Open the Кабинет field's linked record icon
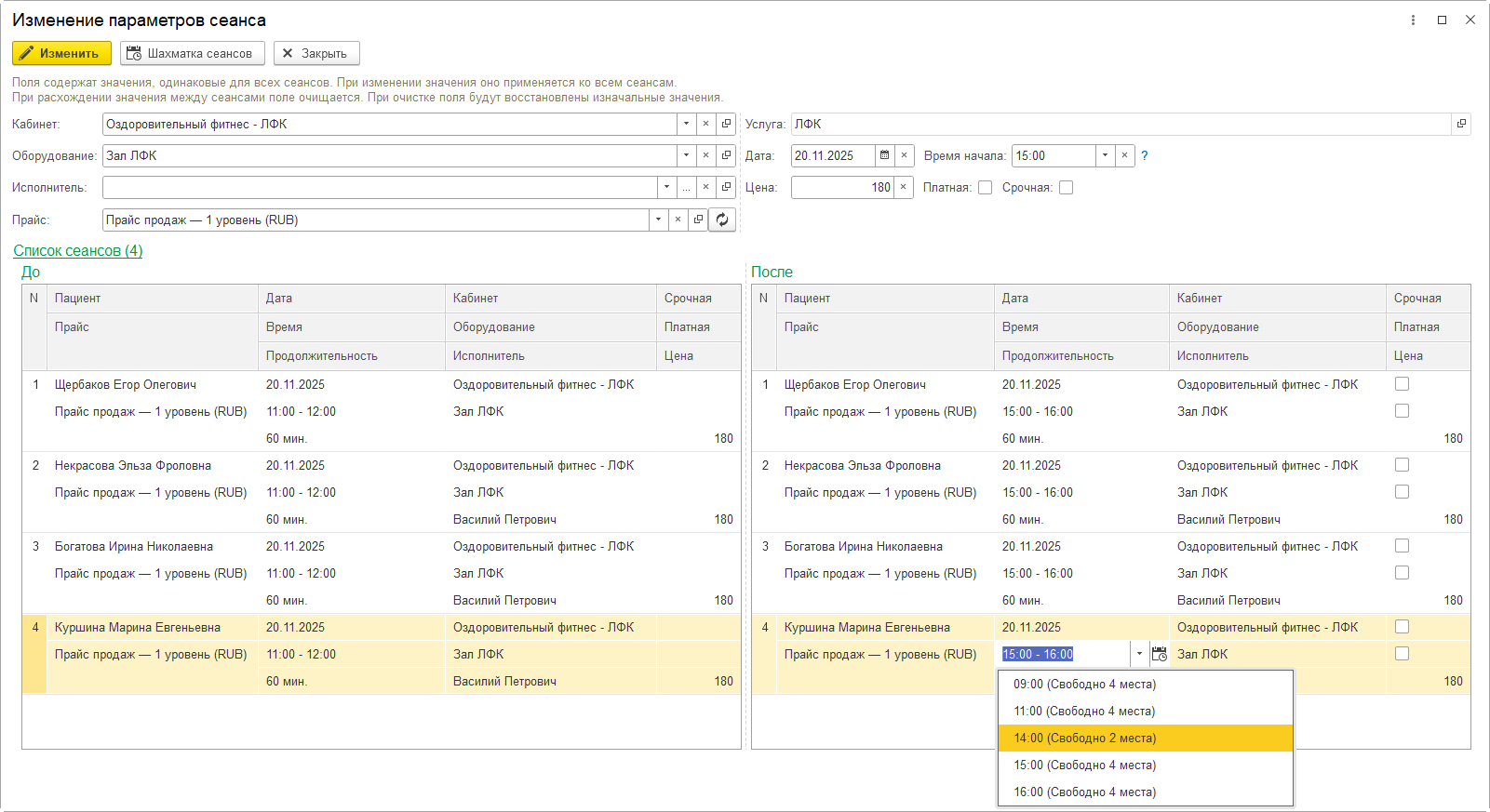Image resolution: width=1490 pixels, height=812 pixels. [726, 124]
